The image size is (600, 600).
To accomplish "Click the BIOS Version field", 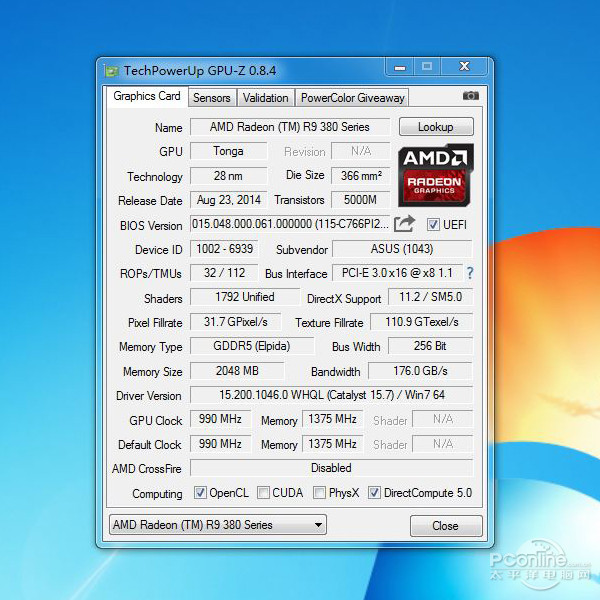I will tap(290, 224).
